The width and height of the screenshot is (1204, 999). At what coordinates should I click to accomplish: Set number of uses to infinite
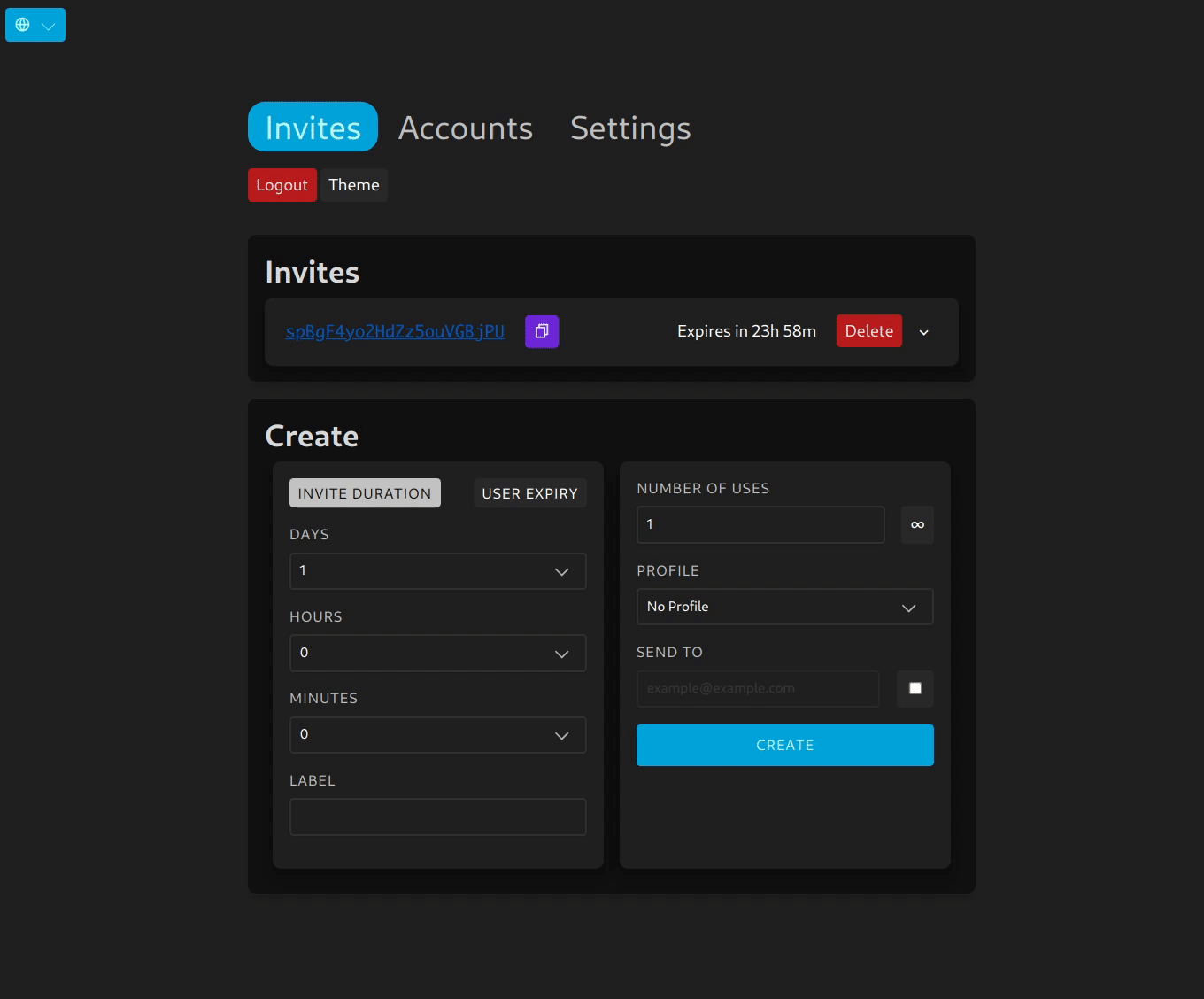(x=917, y=525)
